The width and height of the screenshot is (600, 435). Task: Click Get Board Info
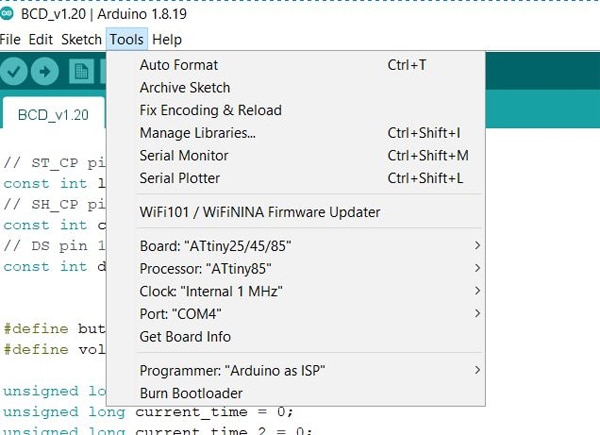[185, 337]
